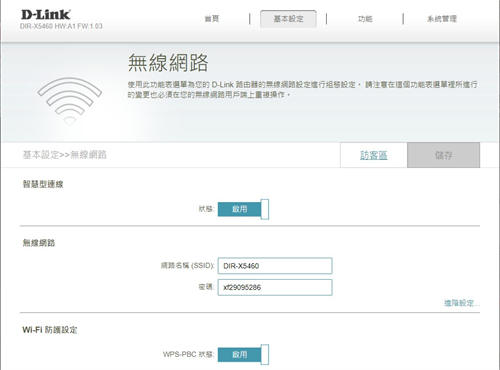This screenshot has height=370, width=500.
Task: Click the 密碼 password input field
Action: [x=275, y=287]
